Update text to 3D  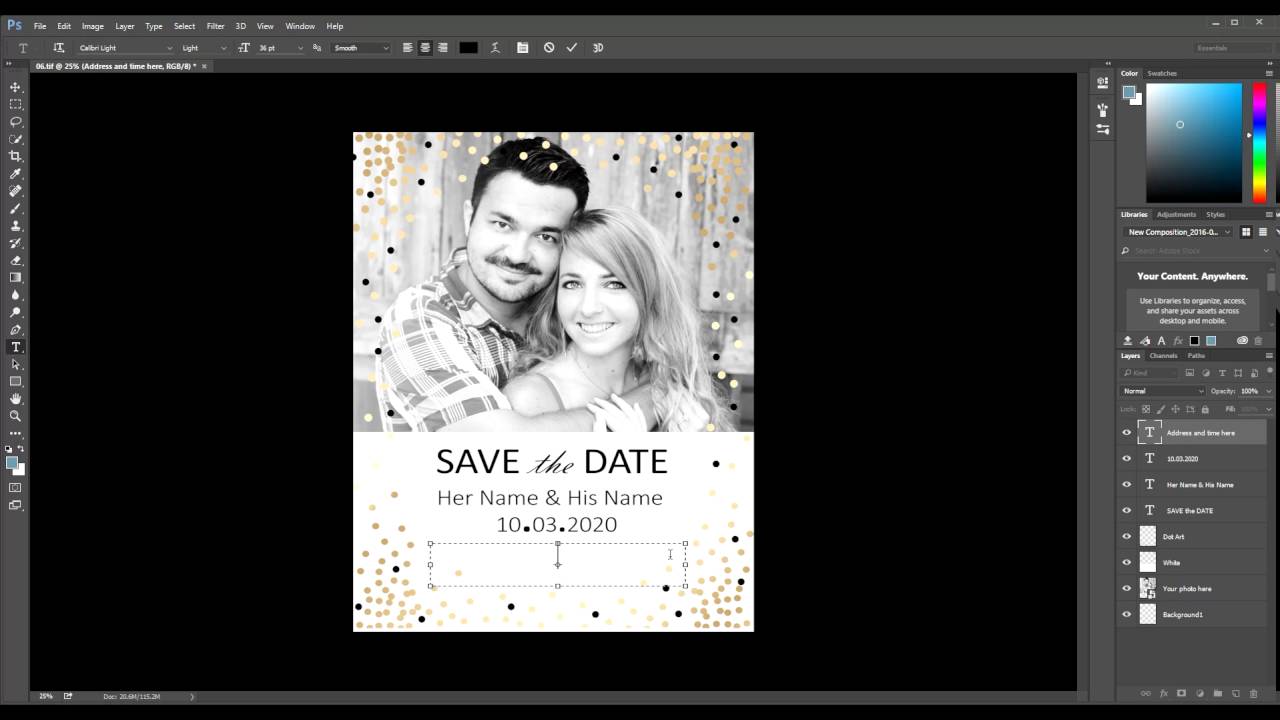point(598,47)
